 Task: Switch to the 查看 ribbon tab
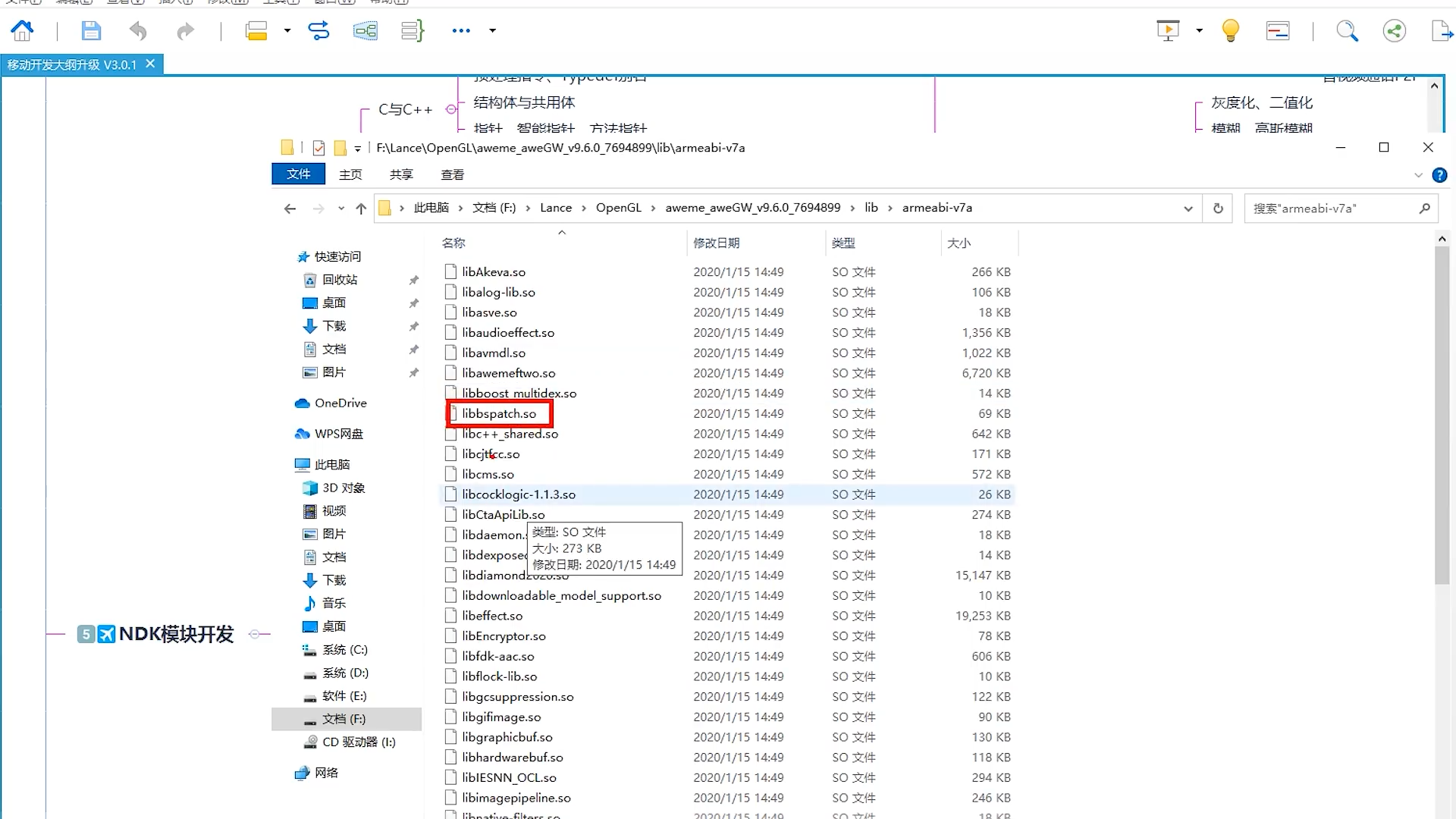(452, 174)
